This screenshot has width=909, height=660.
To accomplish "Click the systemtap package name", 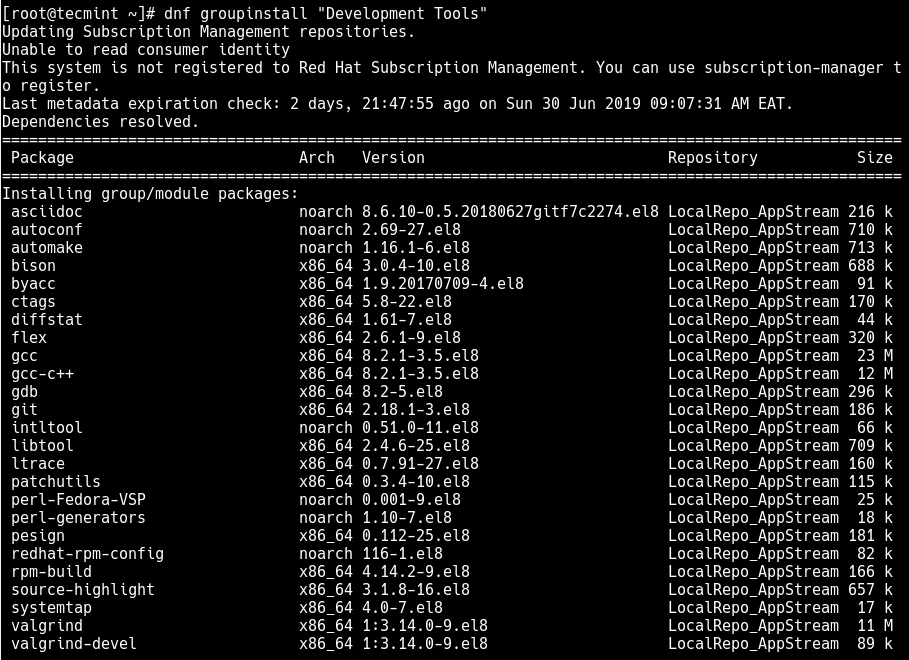I will point(51,608).
